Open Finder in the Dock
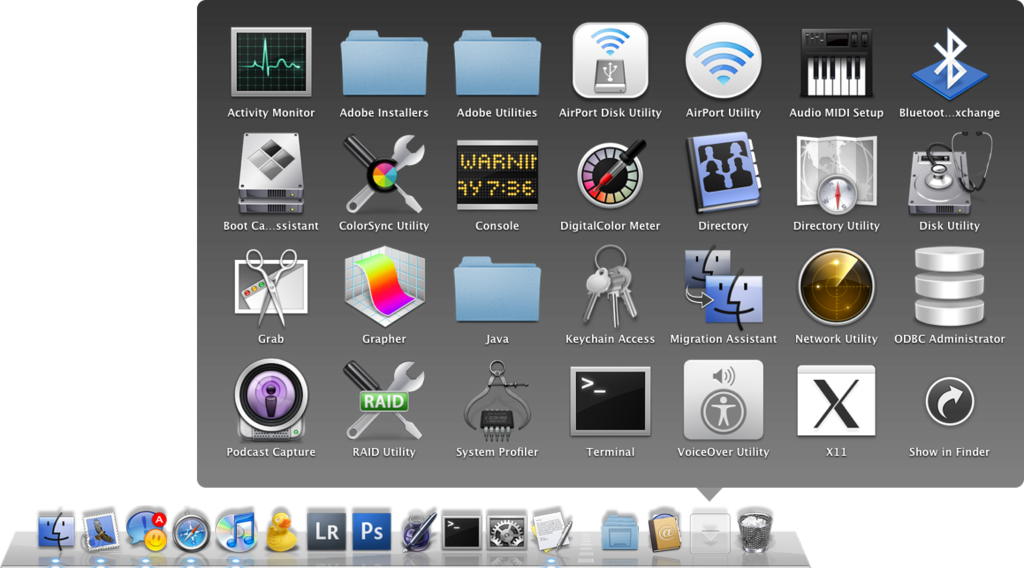The image size is (1024, 568). pos(56,531)
